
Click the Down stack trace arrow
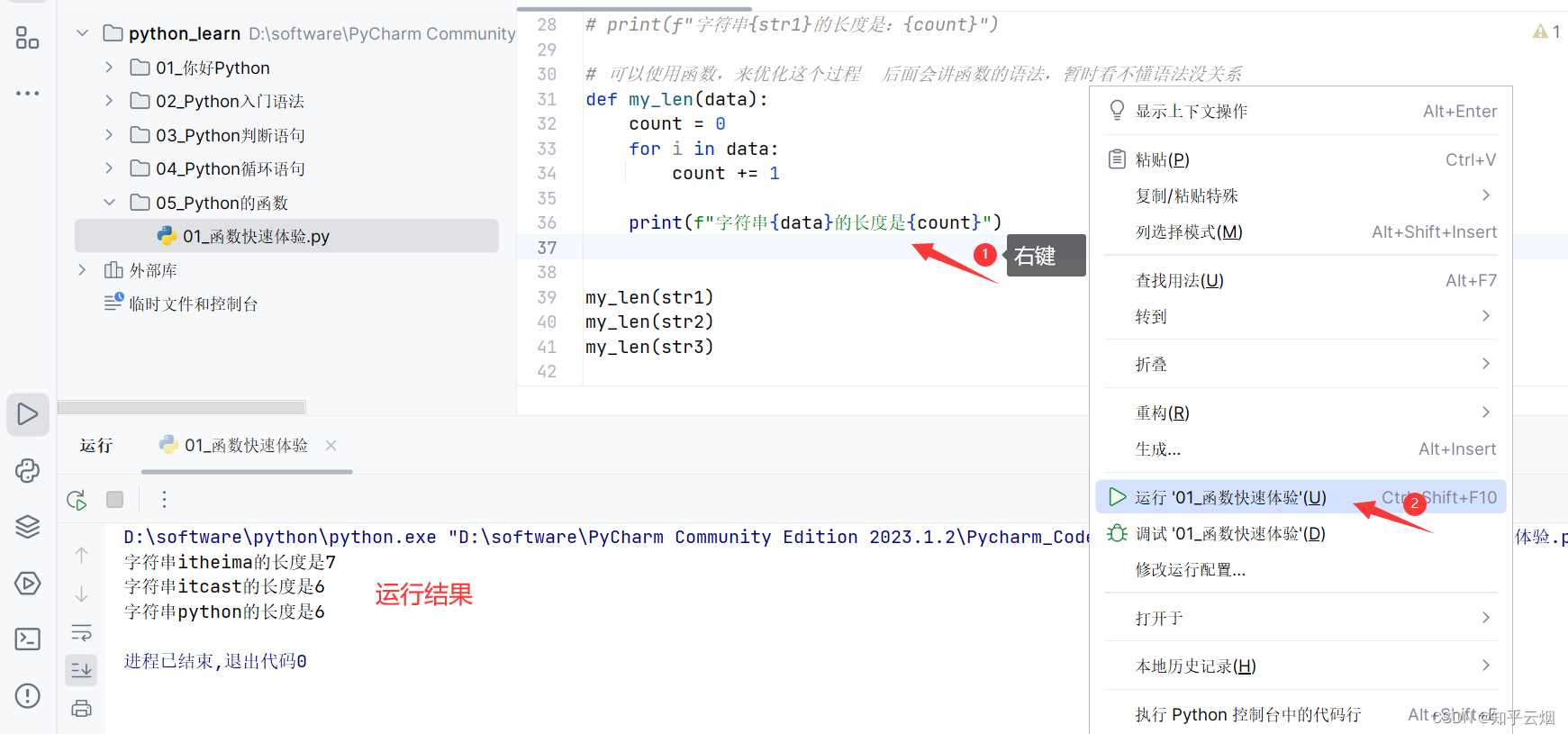point(81,594)
